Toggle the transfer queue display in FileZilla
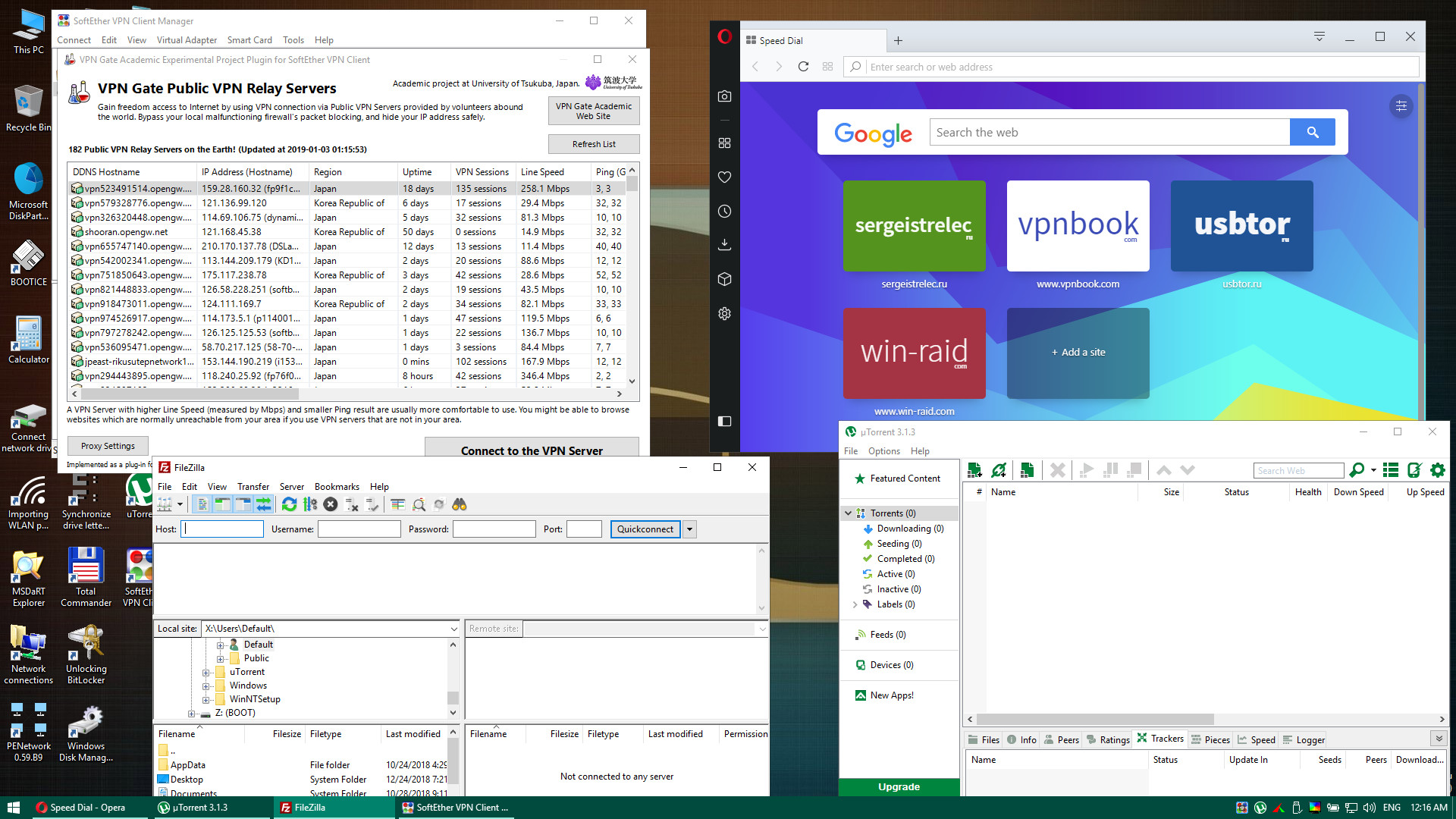 (x=264, y=504)
